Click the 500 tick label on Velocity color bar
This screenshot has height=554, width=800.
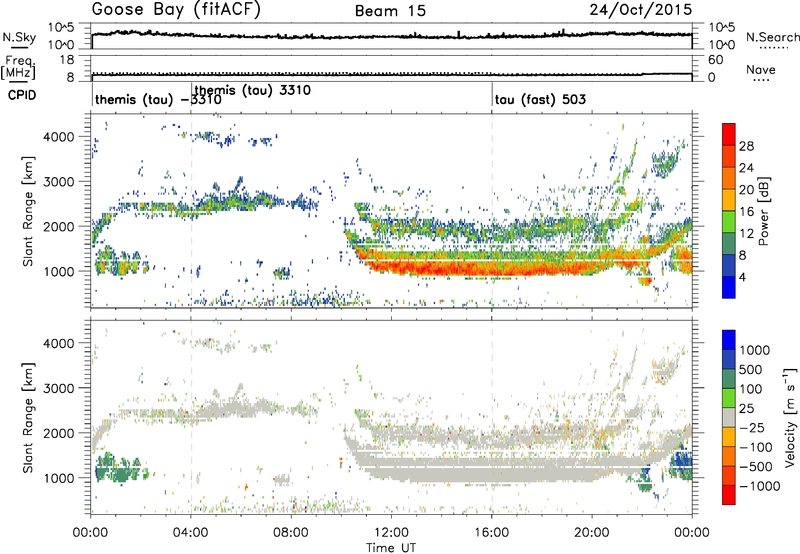(x=750, y=370)
